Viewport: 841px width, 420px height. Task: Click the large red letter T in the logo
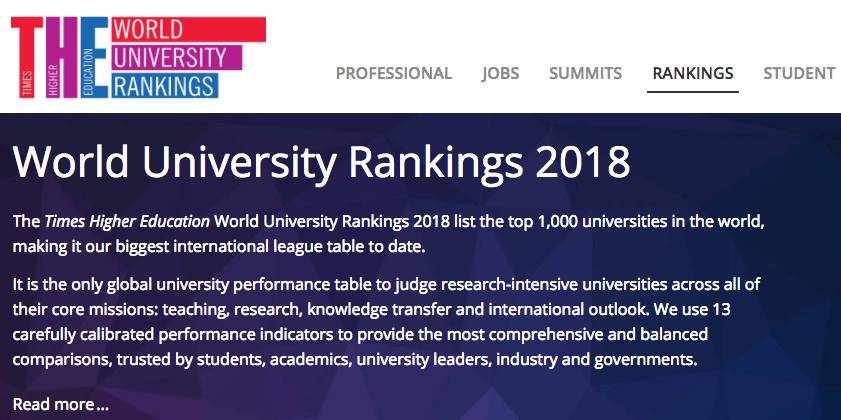click(30, 35)
